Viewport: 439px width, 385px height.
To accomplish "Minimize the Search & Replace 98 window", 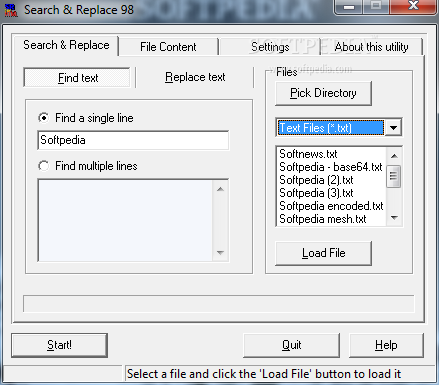I will pos(349,7).
